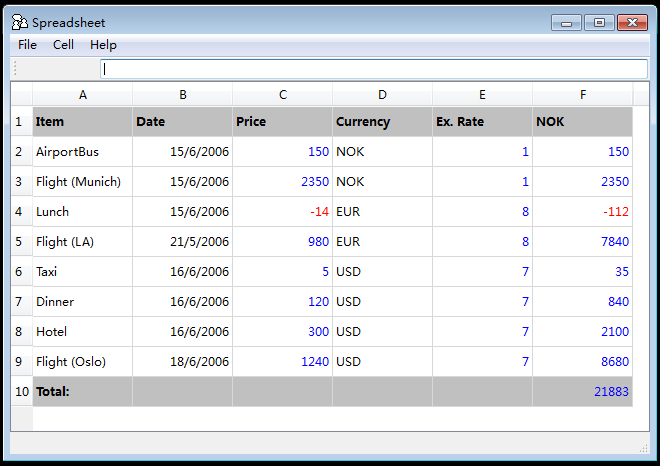Select row 4 header
This screenshot has width=660, height=466.
(x=21, y=211)
